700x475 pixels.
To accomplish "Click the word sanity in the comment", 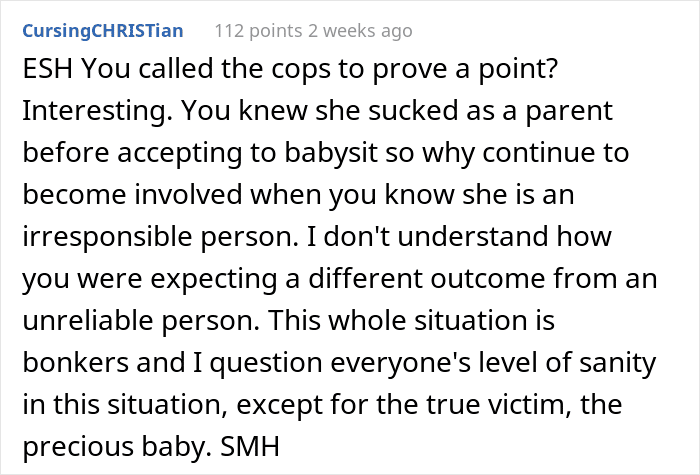I will coord(617,362).
